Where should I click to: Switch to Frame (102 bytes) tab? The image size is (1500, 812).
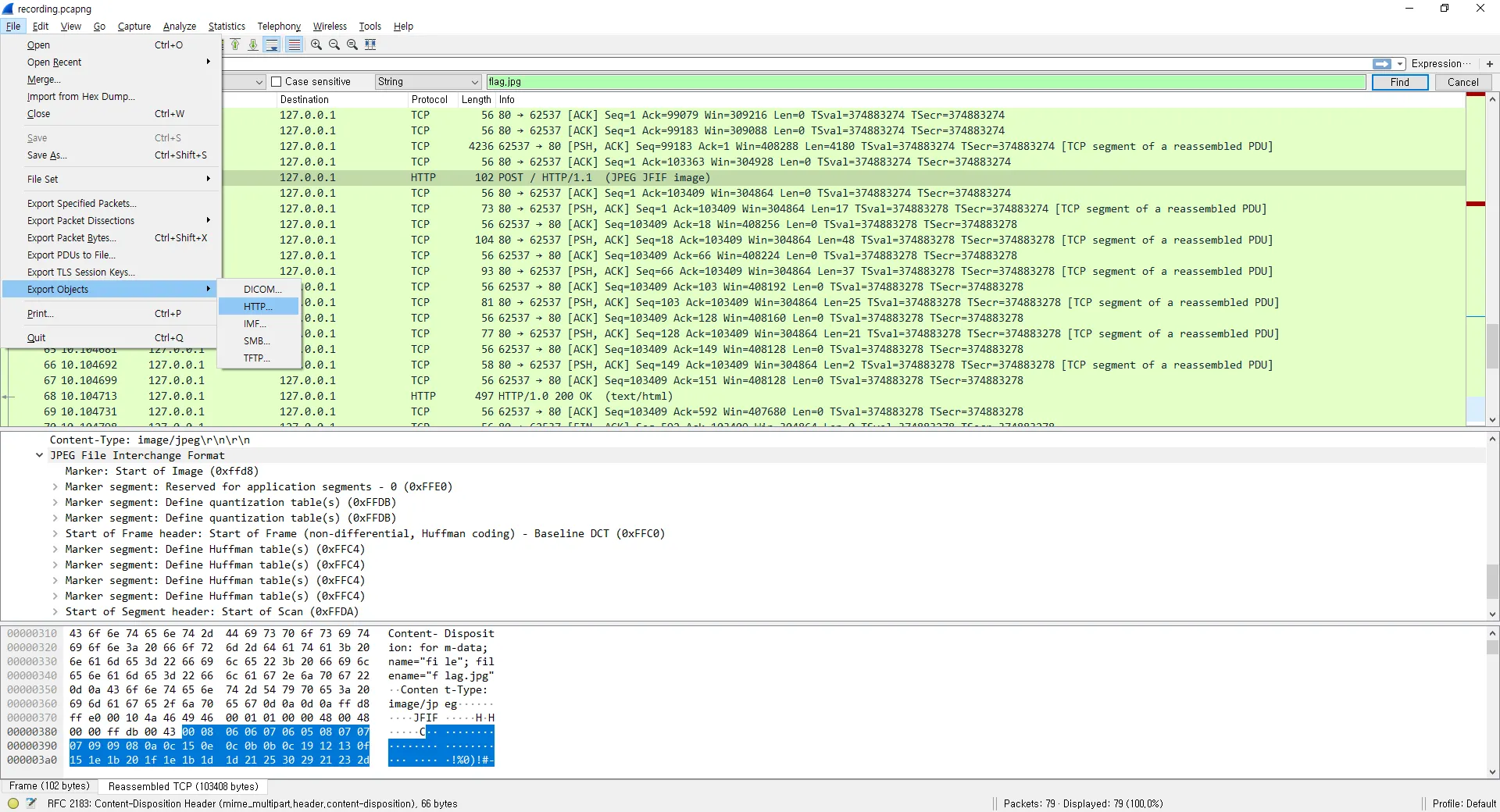tap(50, 786)
